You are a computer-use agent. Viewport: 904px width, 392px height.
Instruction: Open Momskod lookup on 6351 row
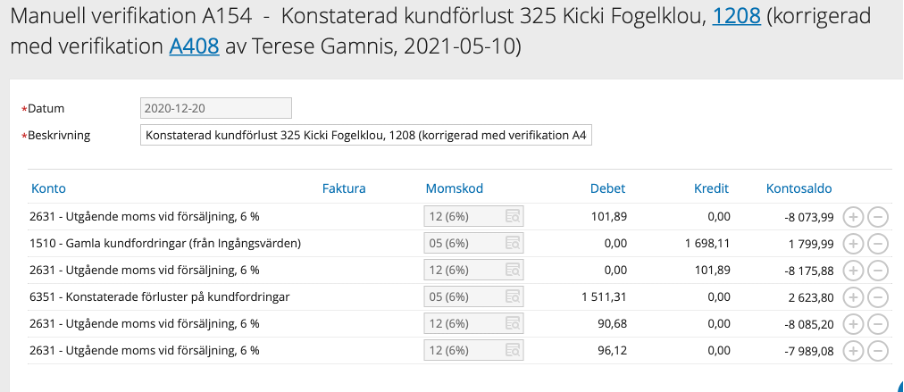(x=513, y=297)
